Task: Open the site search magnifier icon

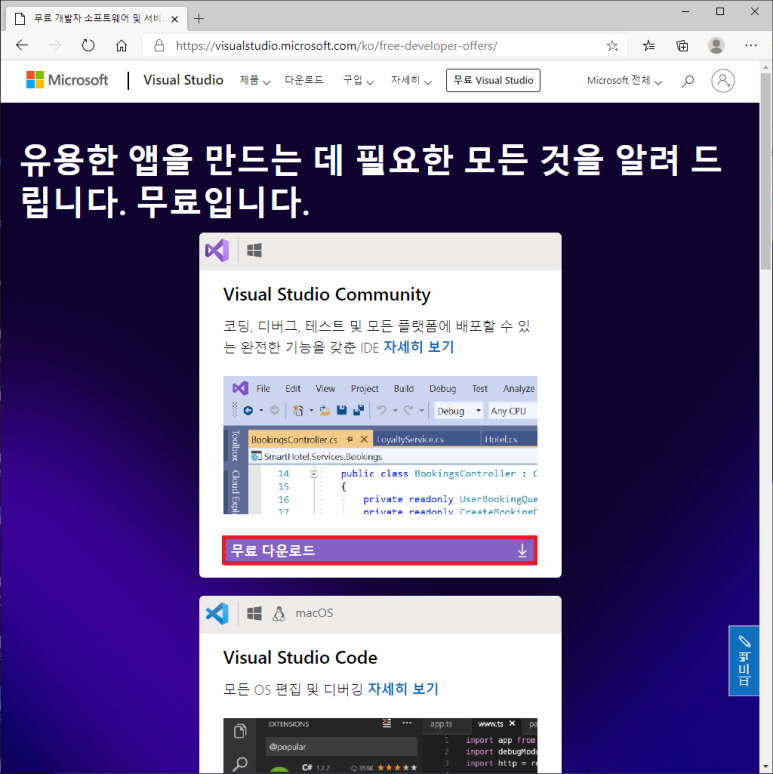Action: [x=688, y=80]
